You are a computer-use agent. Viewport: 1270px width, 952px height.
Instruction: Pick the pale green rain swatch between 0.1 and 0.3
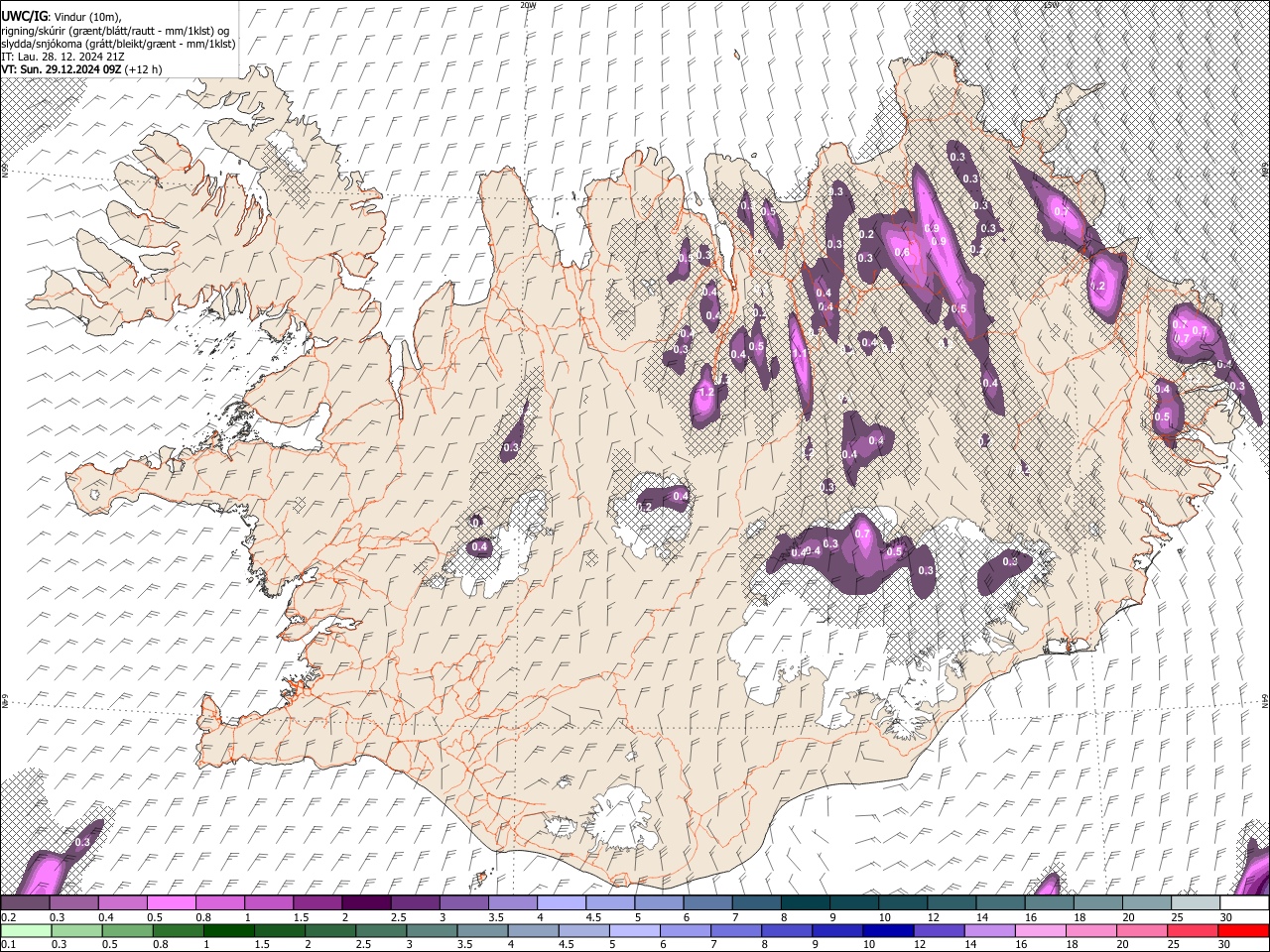click(28, 931)
